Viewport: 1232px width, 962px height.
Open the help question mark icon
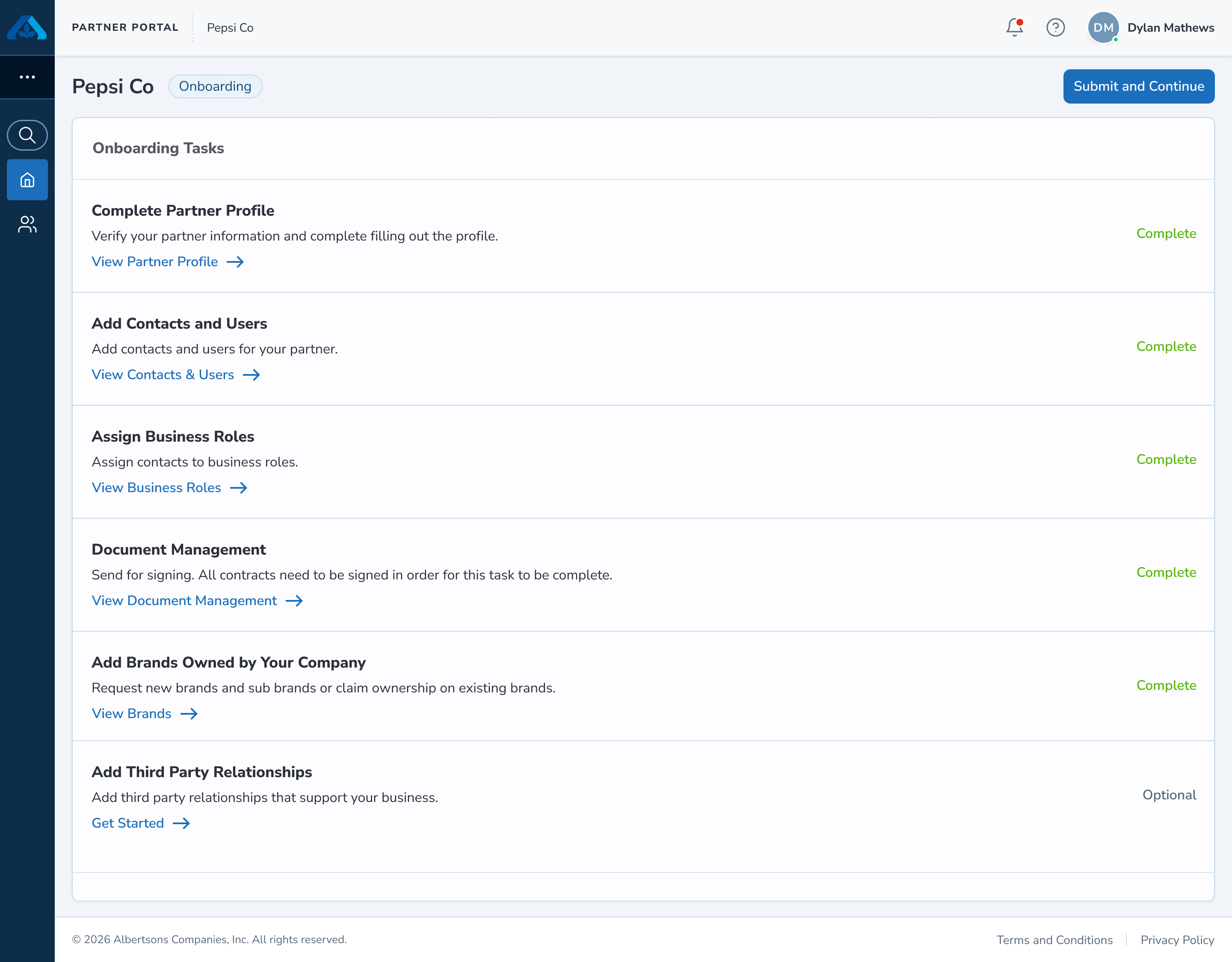click(x=1055, y=27)
